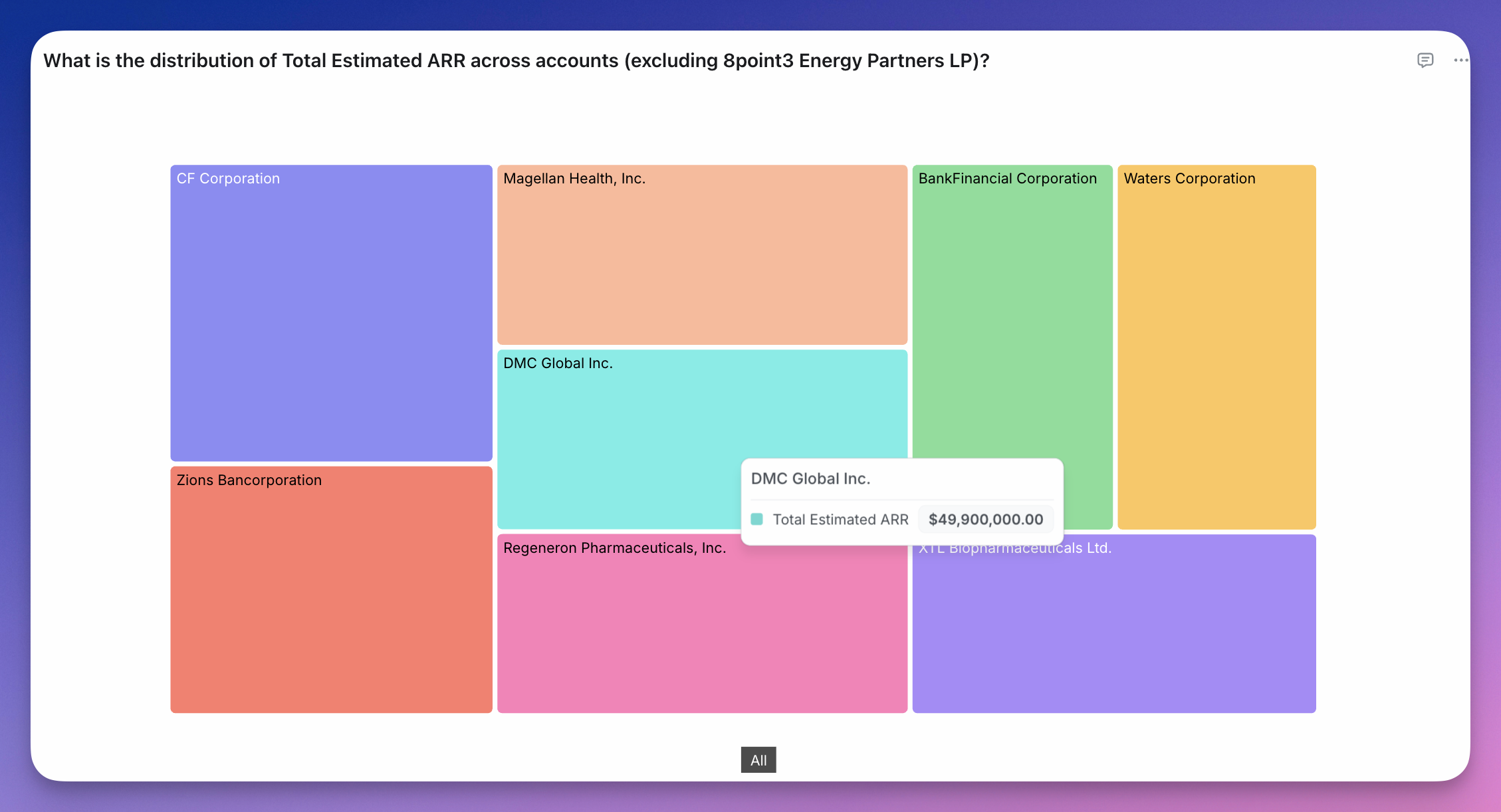Click the chart title question text

pos(516,60)
